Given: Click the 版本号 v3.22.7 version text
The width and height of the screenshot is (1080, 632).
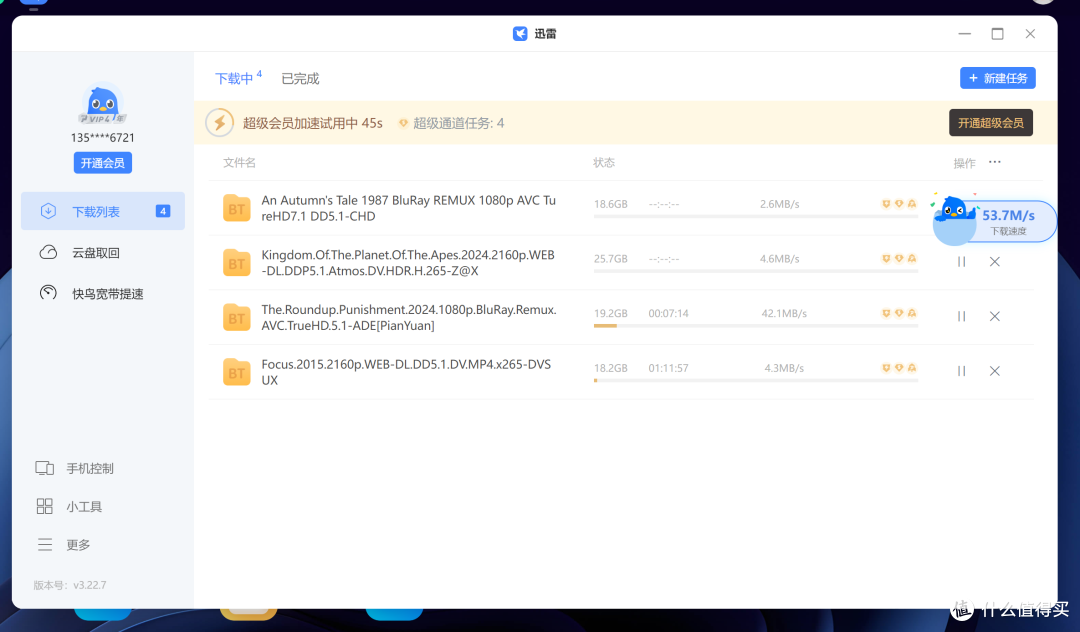Looking at the screenshot, I should [x=70, y=585].
